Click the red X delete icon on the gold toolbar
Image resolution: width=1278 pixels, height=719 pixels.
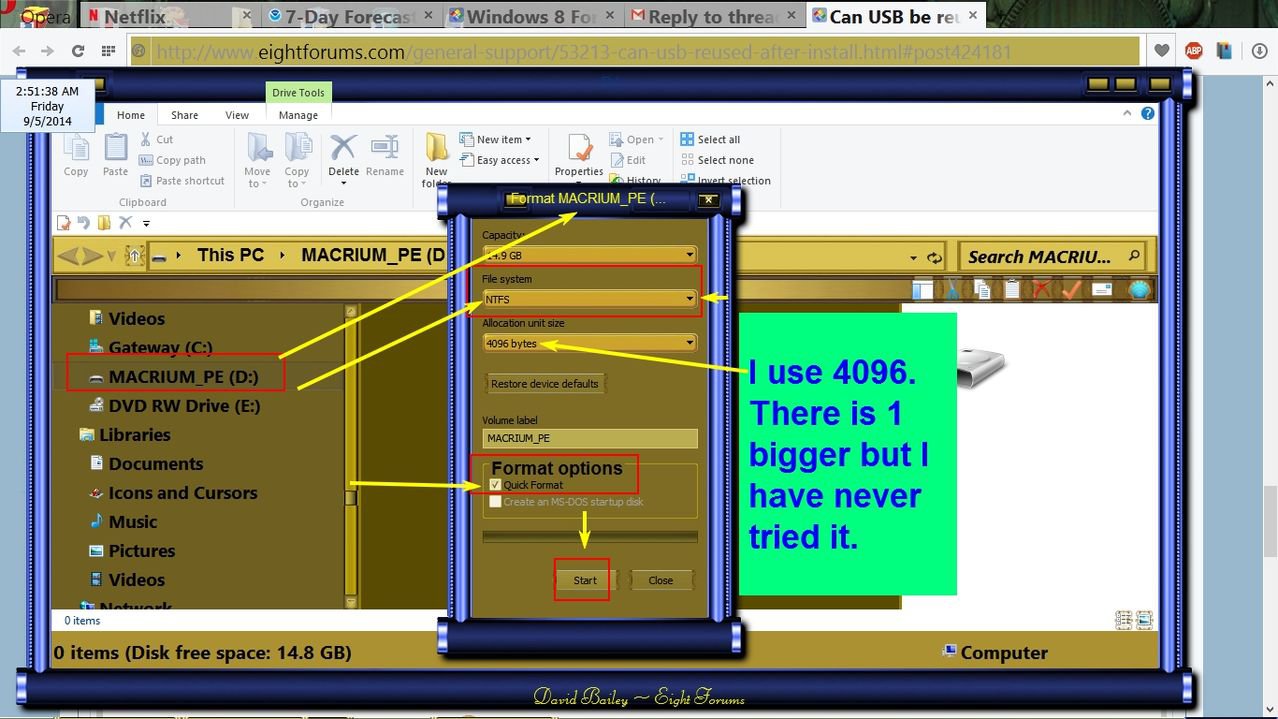[x=1042, y=290]
